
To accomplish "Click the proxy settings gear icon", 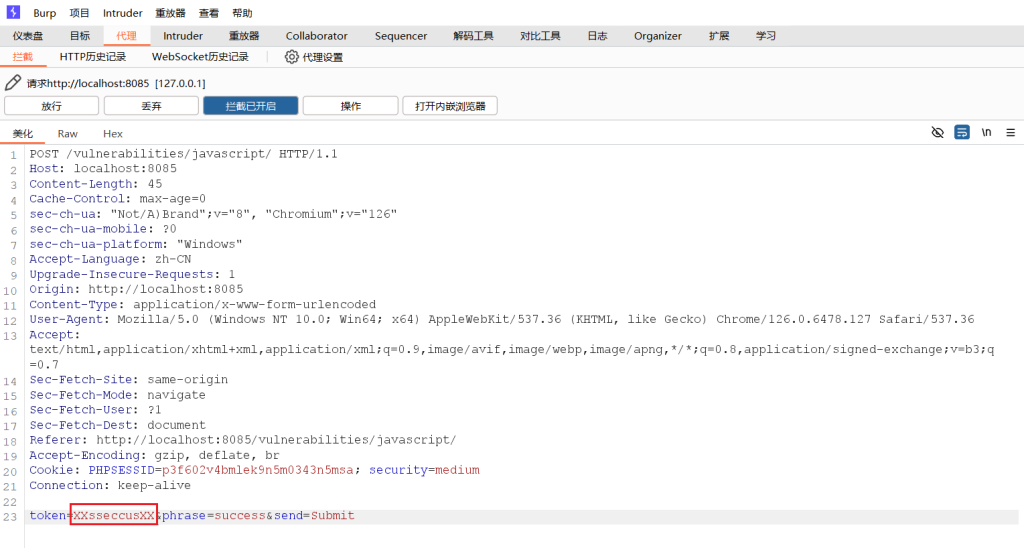I will coord(292,57).
